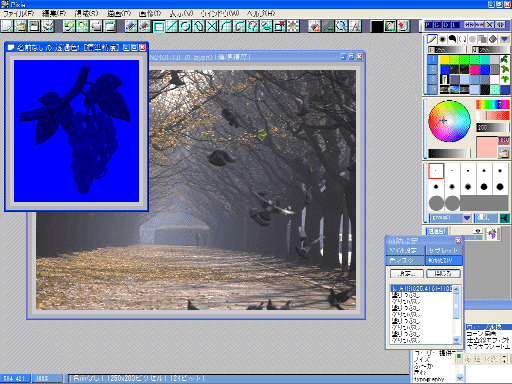512x384 pixels.
Task: Click the Undo arrow toolbar icon
Action: pyautogui.click(x=69, y=26)
